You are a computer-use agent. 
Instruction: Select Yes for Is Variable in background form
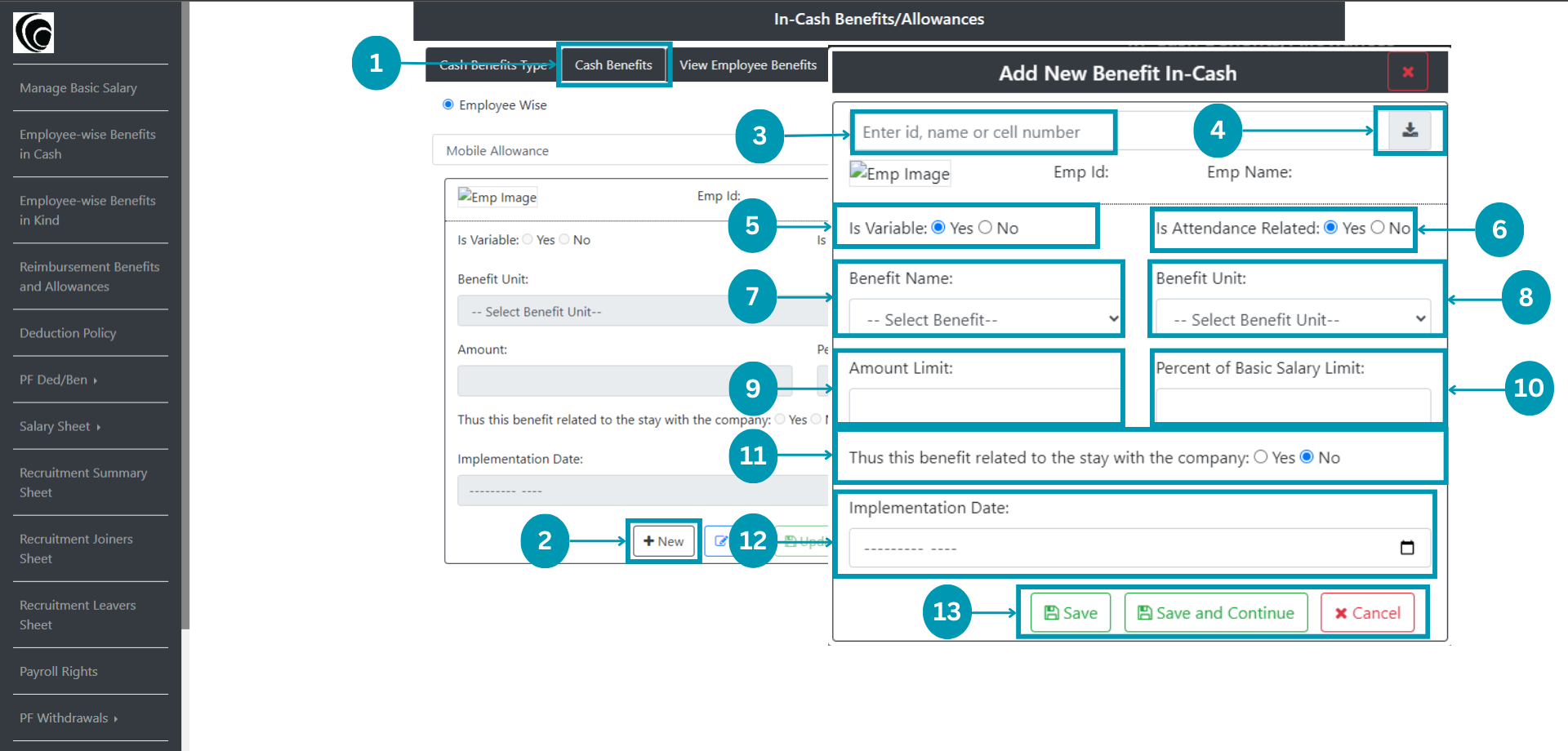click(528, 239)
